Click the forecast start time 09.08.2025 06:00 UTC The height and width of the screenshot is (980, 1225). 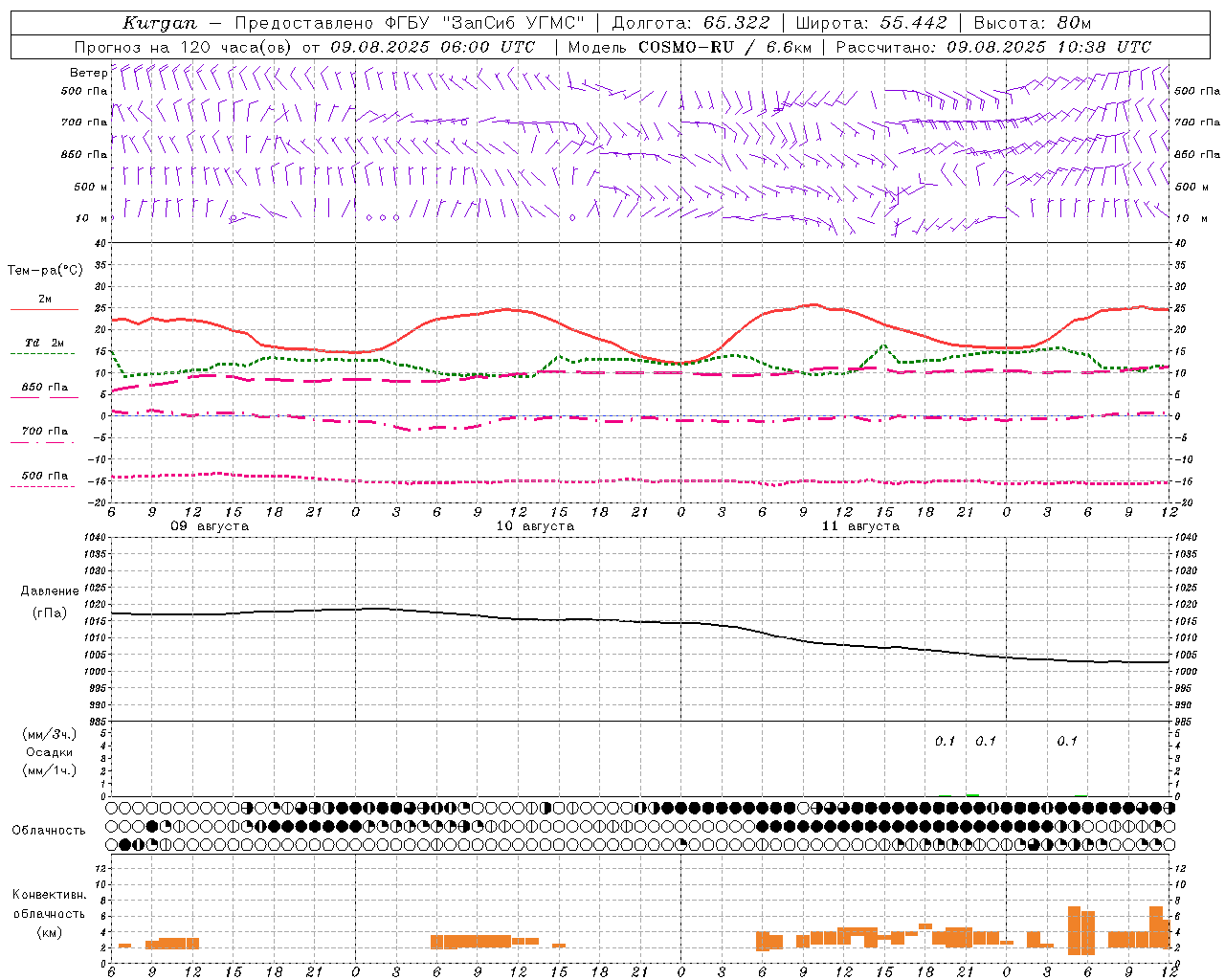pyautogui.click(x=432, y=47)
